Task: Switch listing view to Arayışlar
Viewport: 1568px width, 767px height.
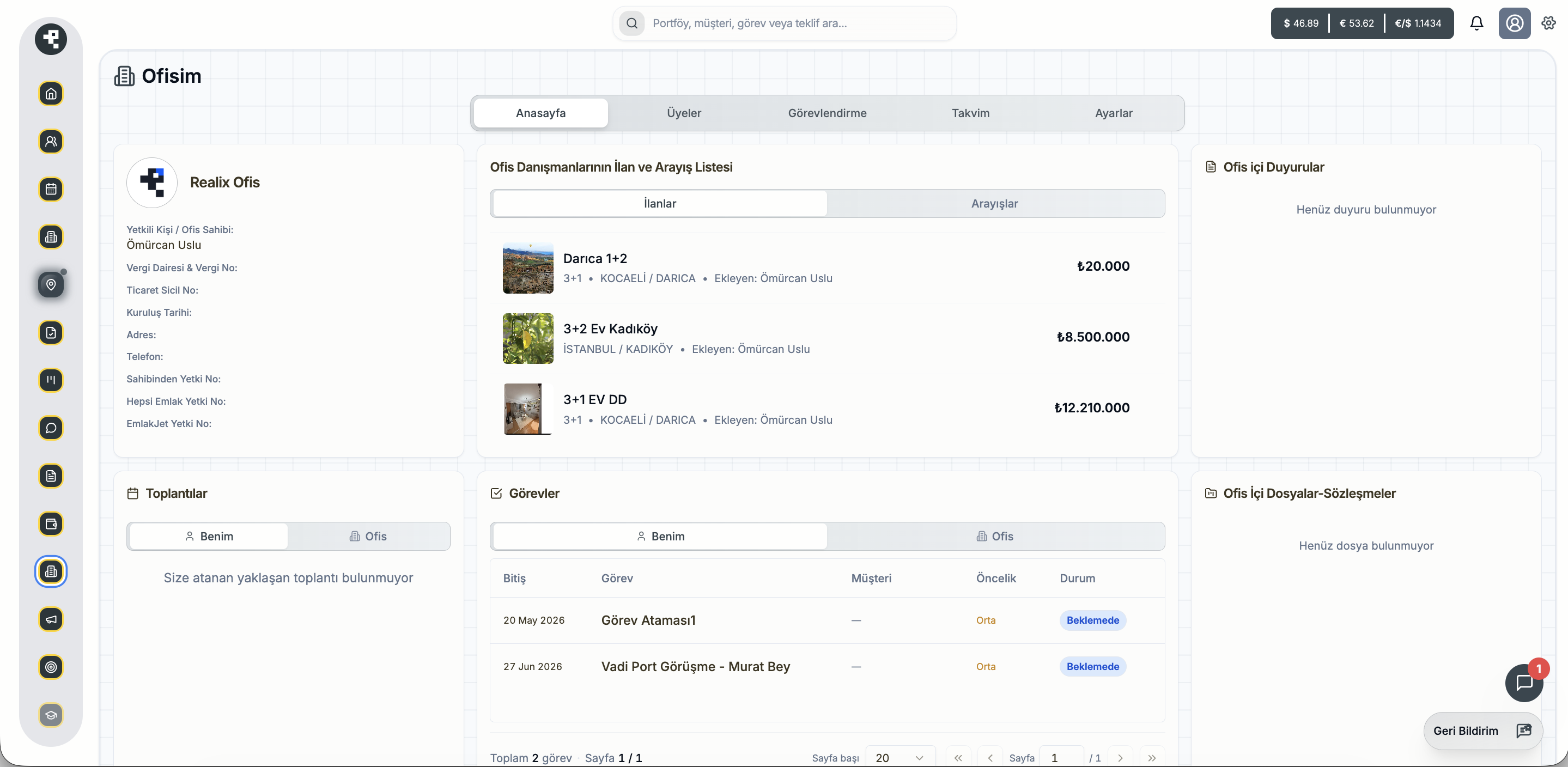Action: (995, 203)
